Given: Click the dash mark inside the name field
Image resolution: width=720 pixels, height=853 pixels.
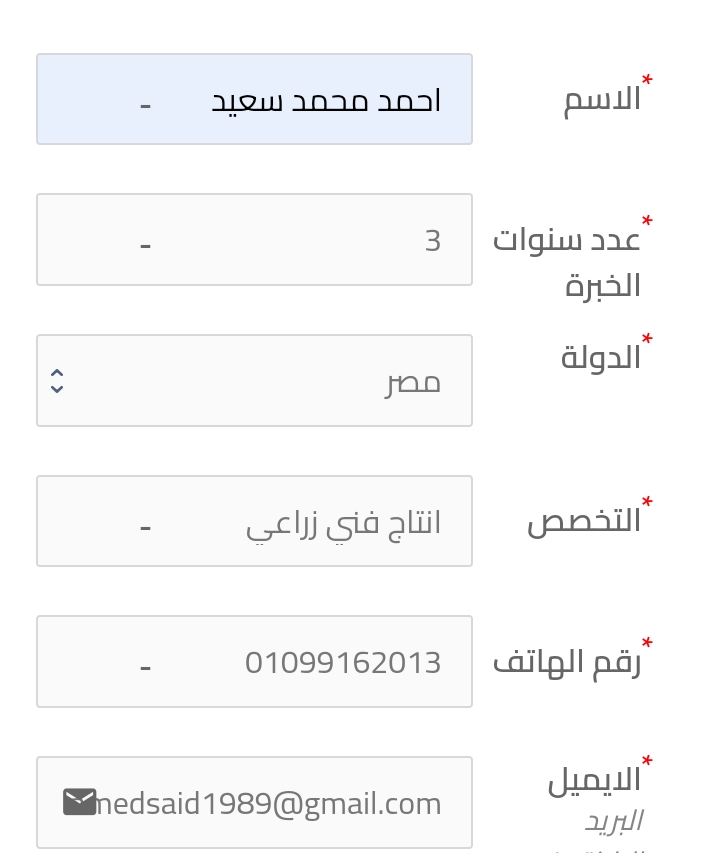Looking at the screenshot, I should point(145,106).
